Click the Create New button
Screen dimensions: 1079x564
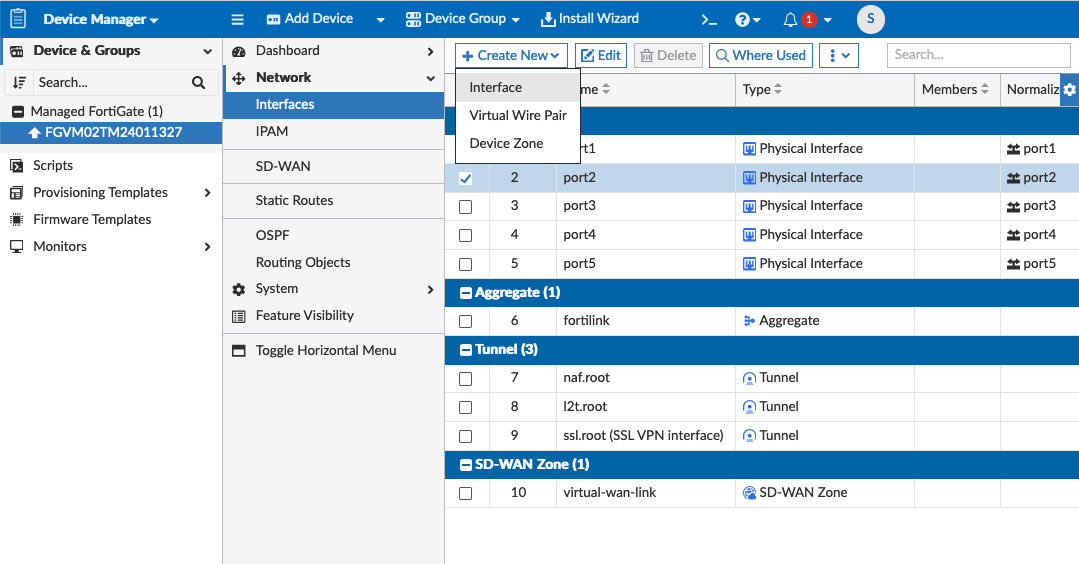(x=511, y=56)
